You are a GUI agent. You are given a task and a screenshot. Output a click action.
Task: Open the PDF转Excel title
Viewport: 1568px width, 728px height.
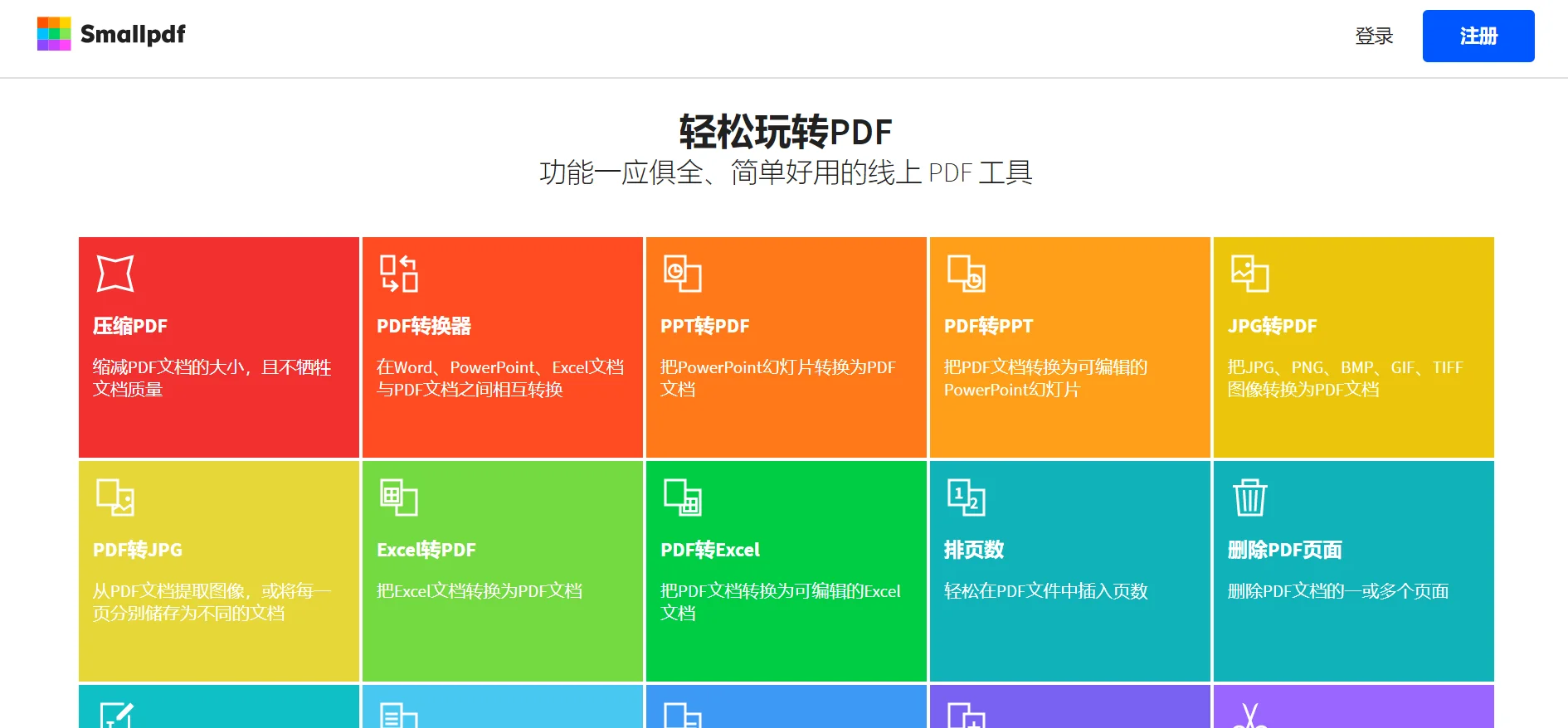click(x=710, y=550)
